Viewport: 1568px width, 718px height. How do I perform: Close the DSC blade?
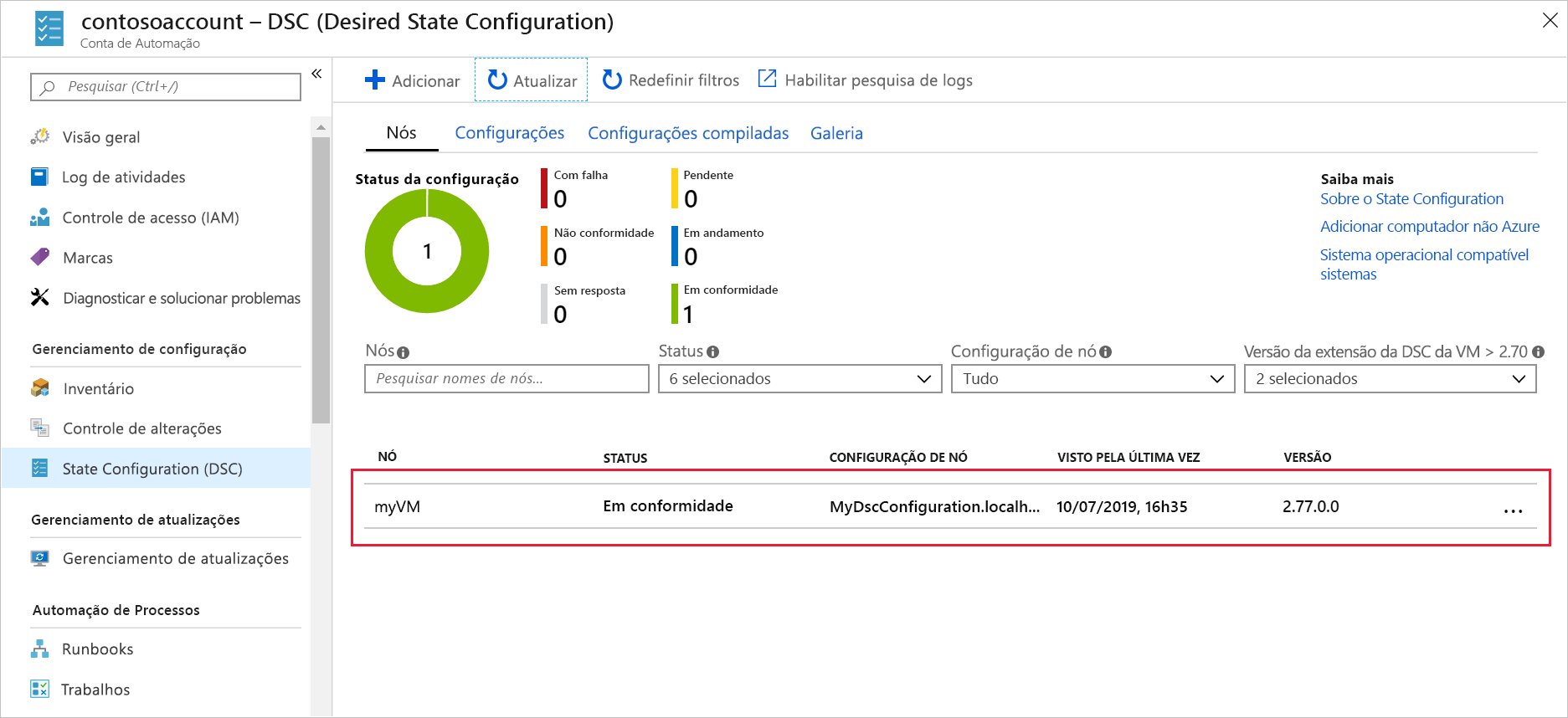coord(1550,20)
